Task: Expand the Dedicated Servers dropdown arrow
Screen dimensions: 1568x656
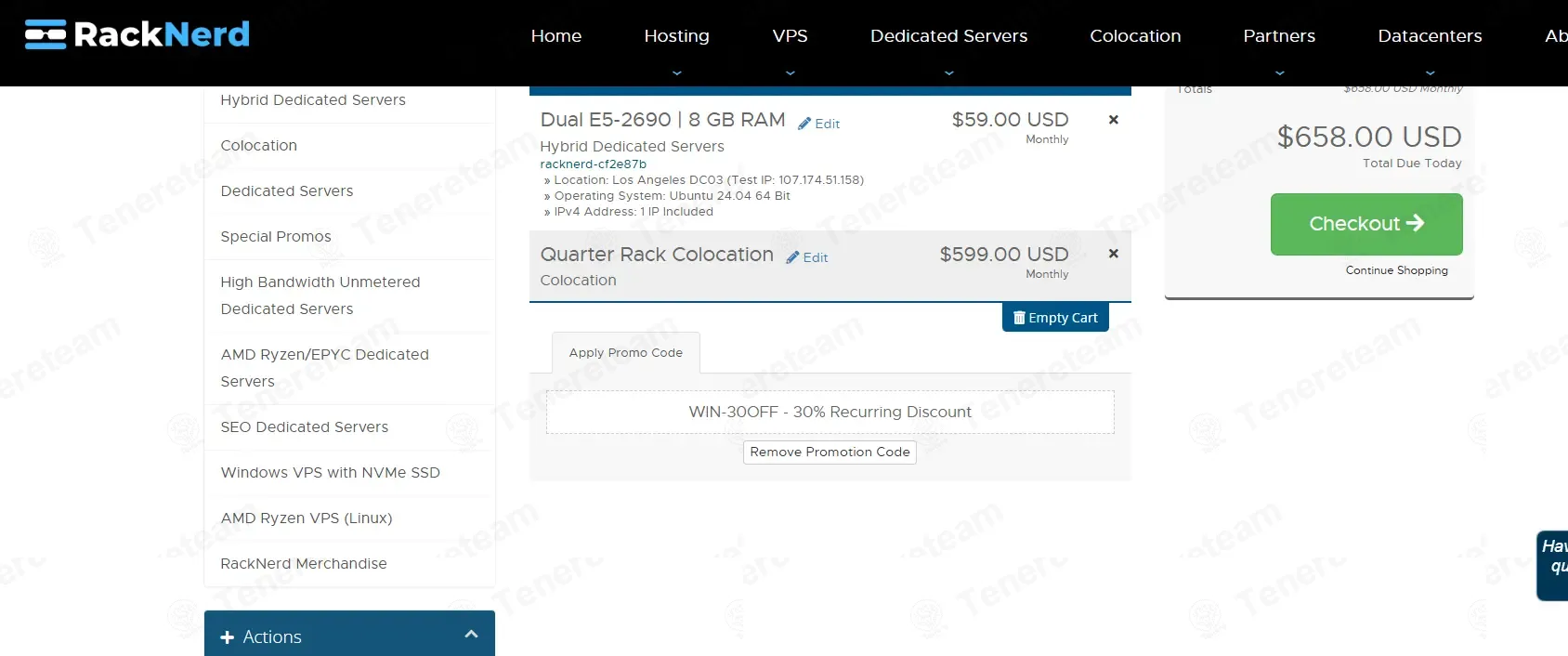Action: 949,72
